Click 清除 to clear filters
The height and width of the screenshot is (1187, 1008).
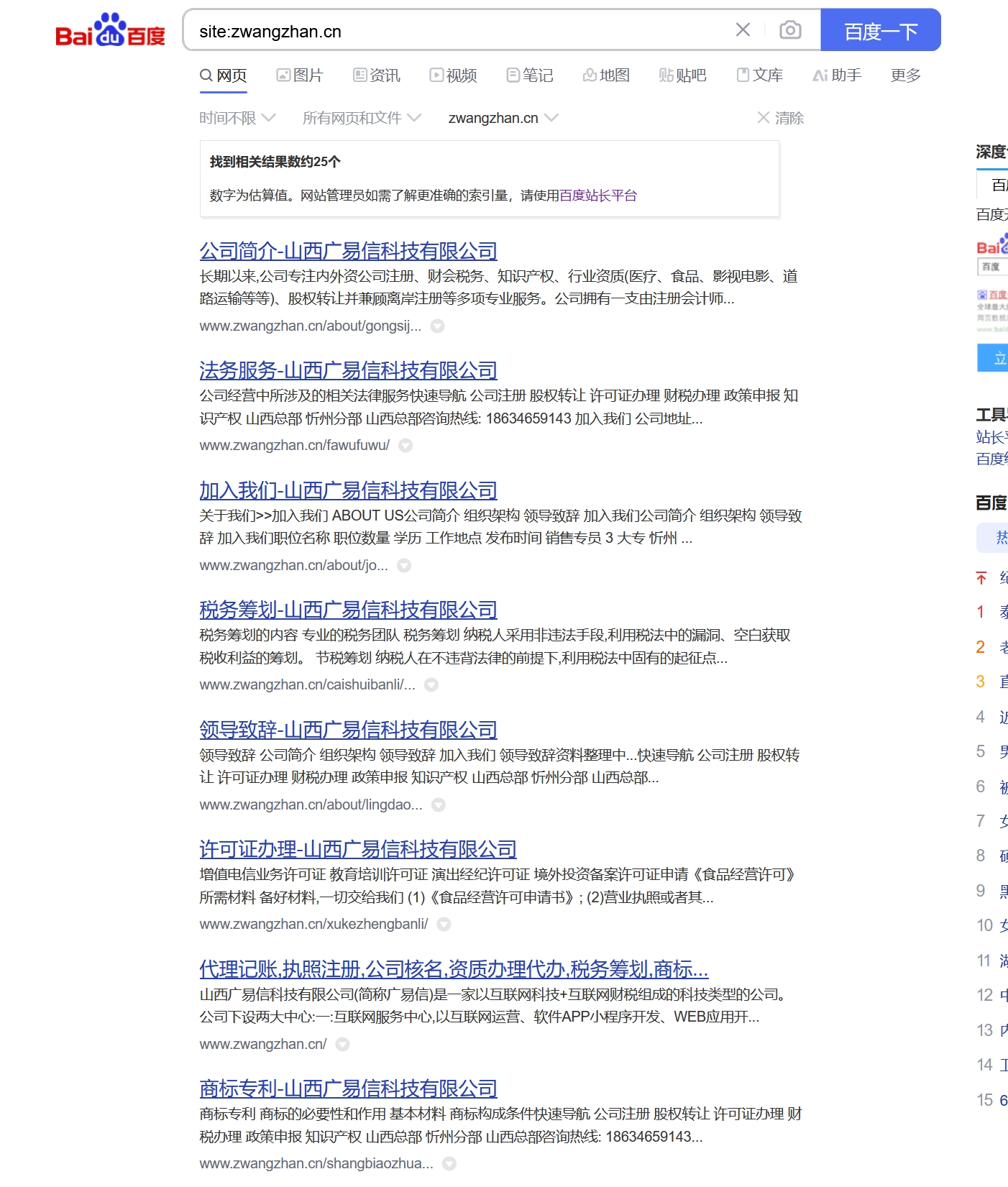click(781, 118)
